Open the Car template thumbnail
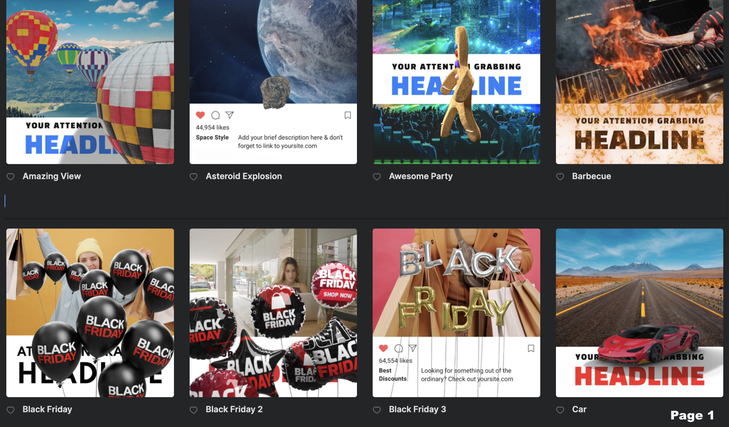 pos(640,313)
